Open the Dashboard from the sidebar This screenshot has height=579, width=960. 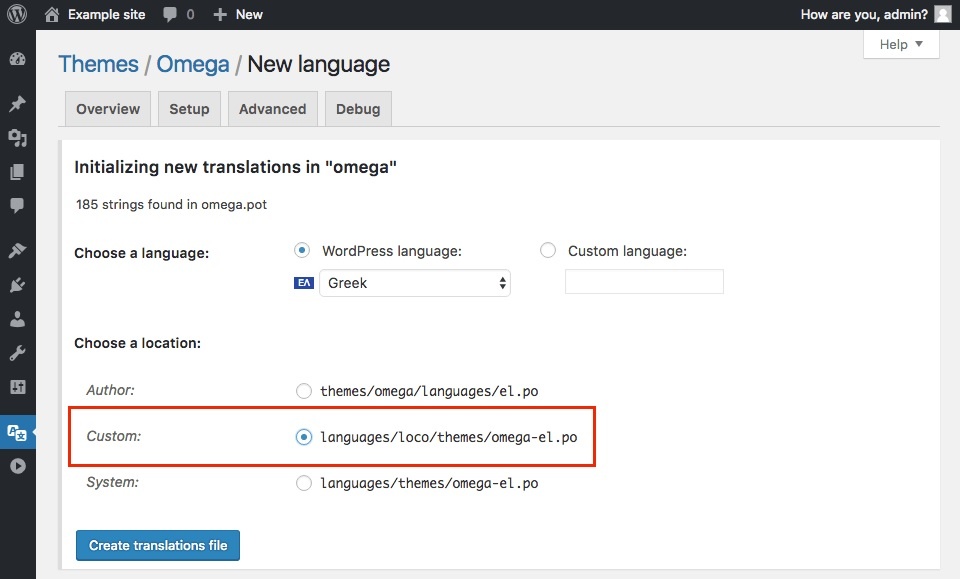point(17,59)
